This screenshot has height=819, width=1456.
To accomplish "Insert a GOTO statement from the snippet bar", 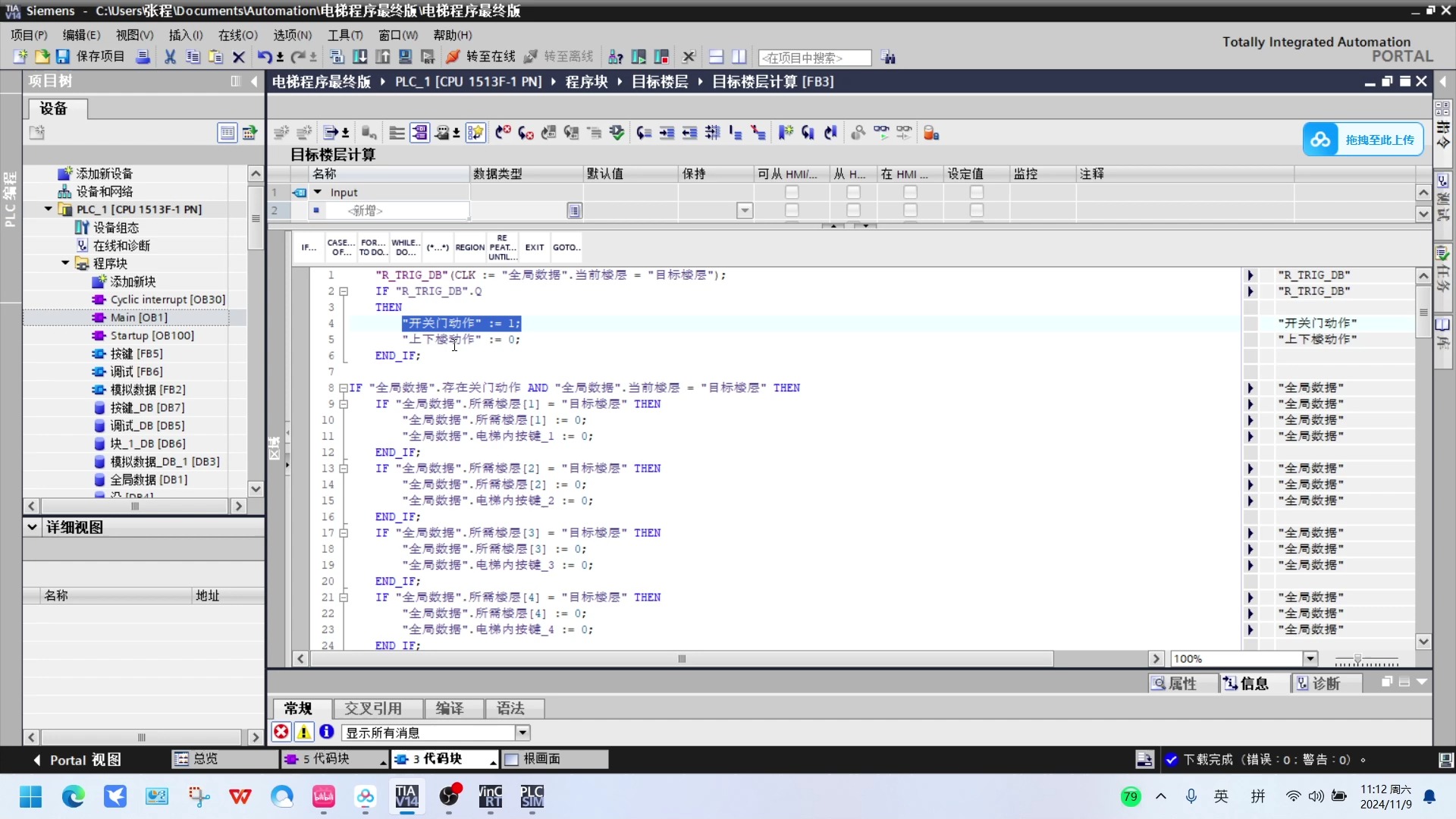I will 566,247.
